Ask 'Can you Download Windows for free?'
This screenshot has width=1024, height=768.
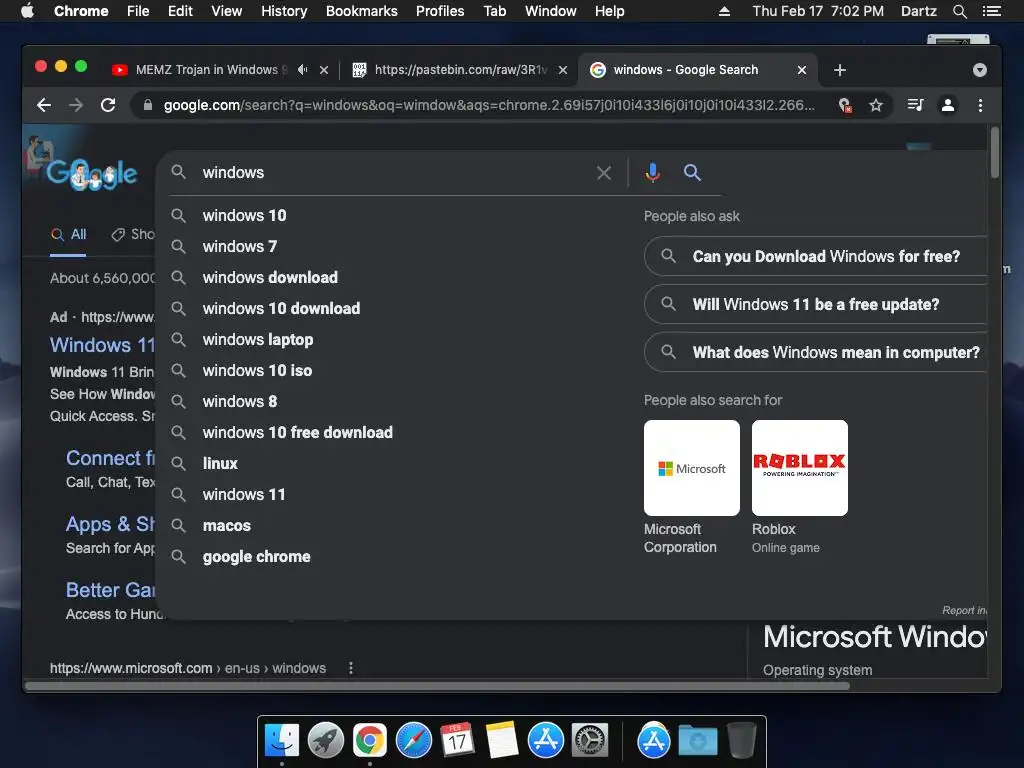816,256
